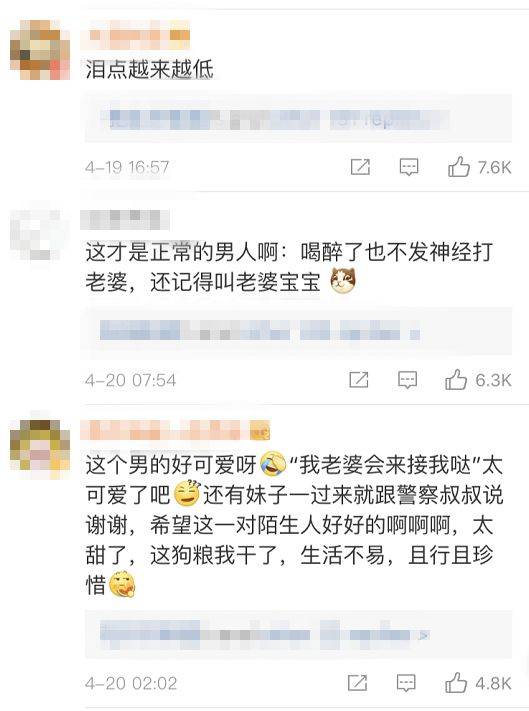This screenshot has height=711, width=529.
Task: Like the comment with 7.6K likes
Action: tap(458, 167)
